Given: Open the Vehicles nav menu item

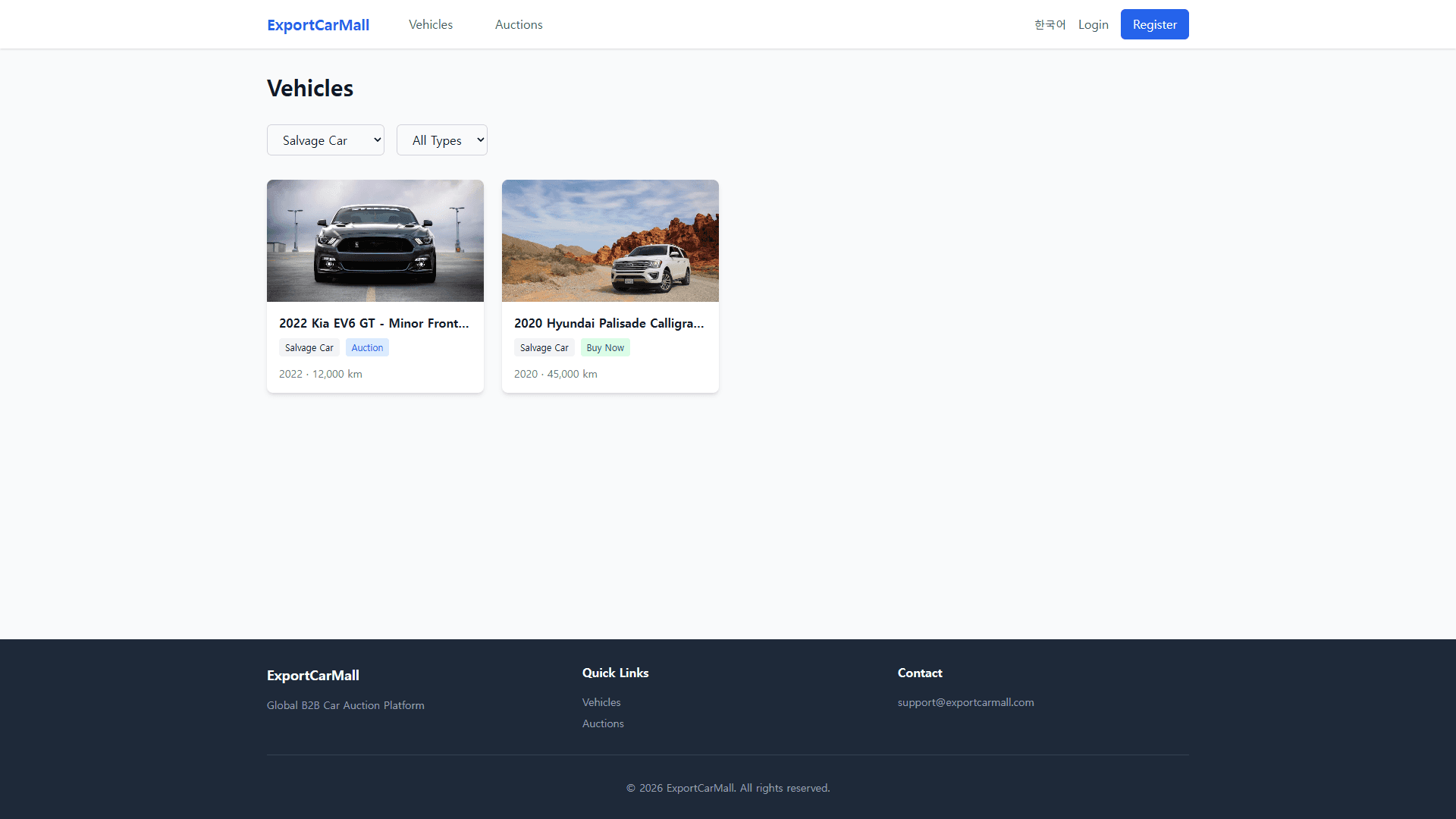Looking at the screenshot, I should point(430,24).
